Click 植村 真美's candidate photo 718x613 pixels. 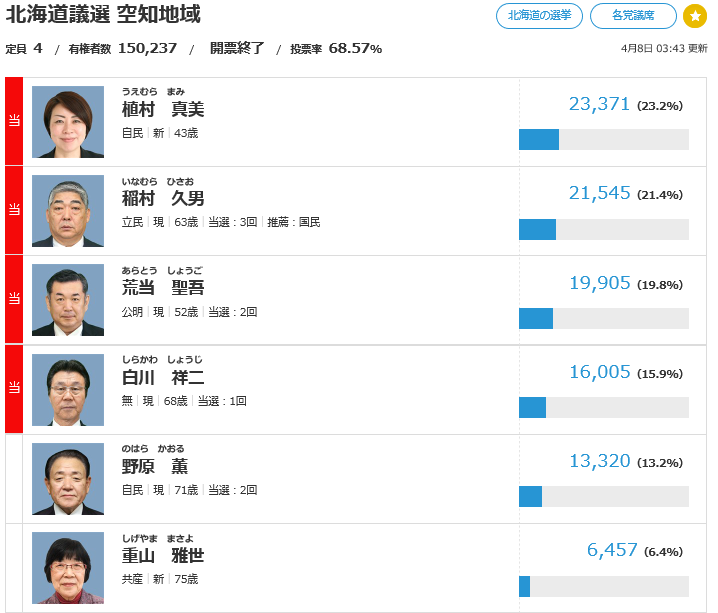tap(68, 122)
